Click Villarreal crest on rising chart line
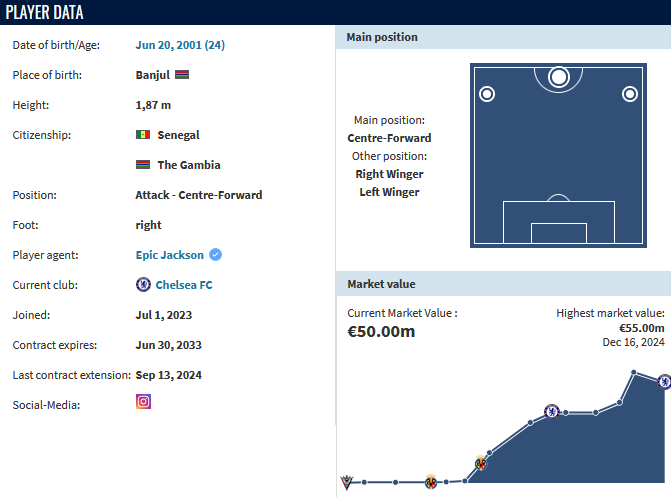671x497 pixels. point(481,463)
